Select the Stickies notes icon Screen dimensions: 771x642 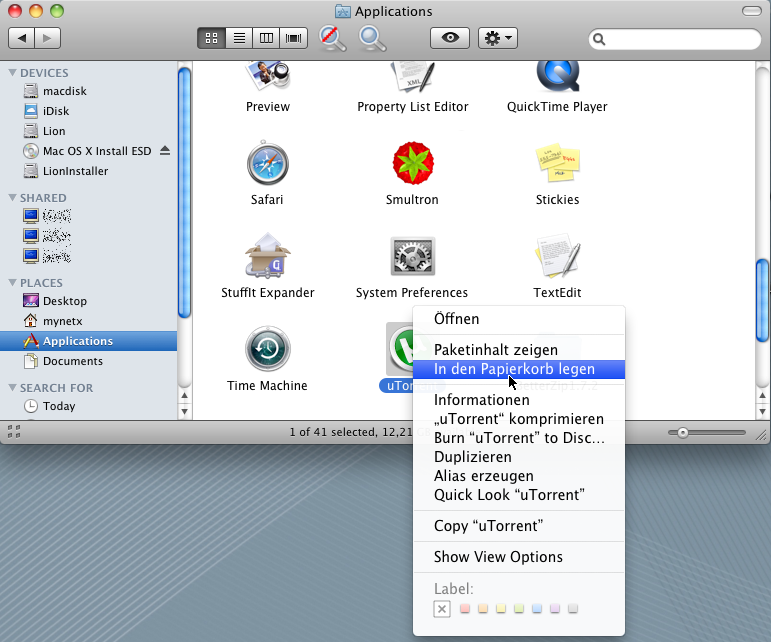558,164
